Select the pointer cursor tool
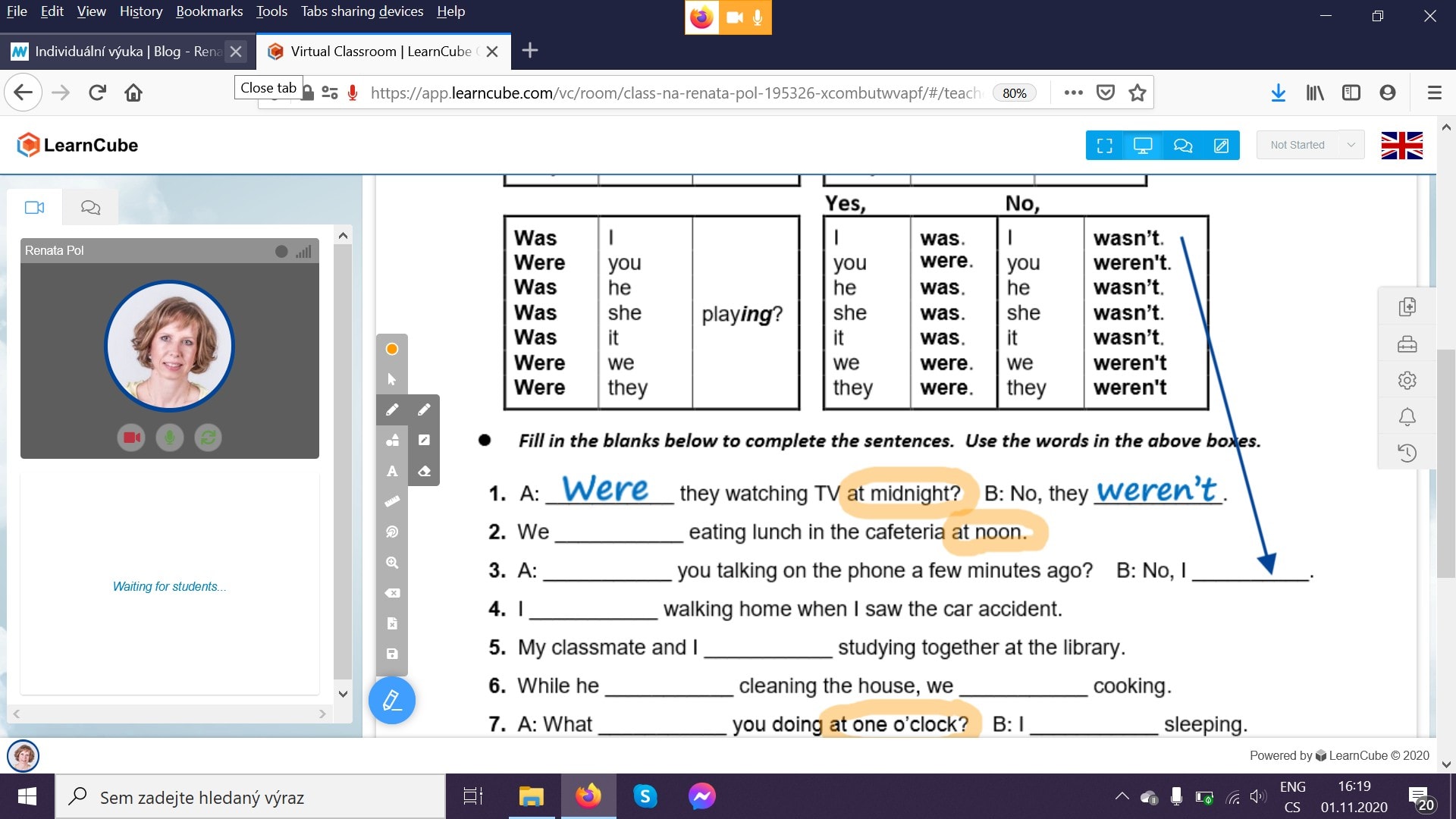Viewport: 1456px width, 819px height. (392, 379)
